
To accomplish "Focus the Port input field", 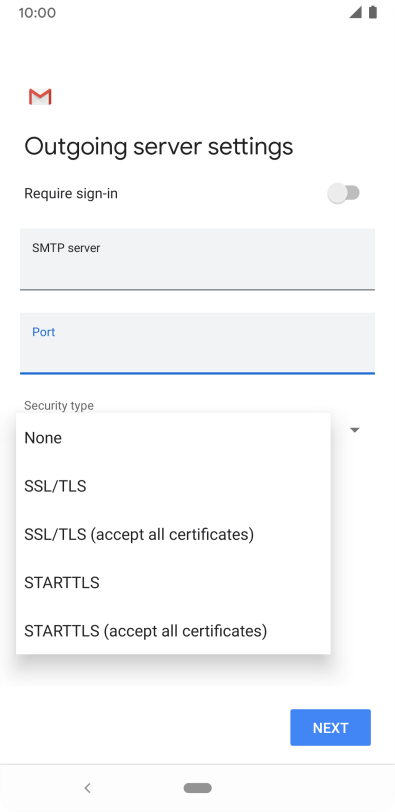I will [197, 343].
